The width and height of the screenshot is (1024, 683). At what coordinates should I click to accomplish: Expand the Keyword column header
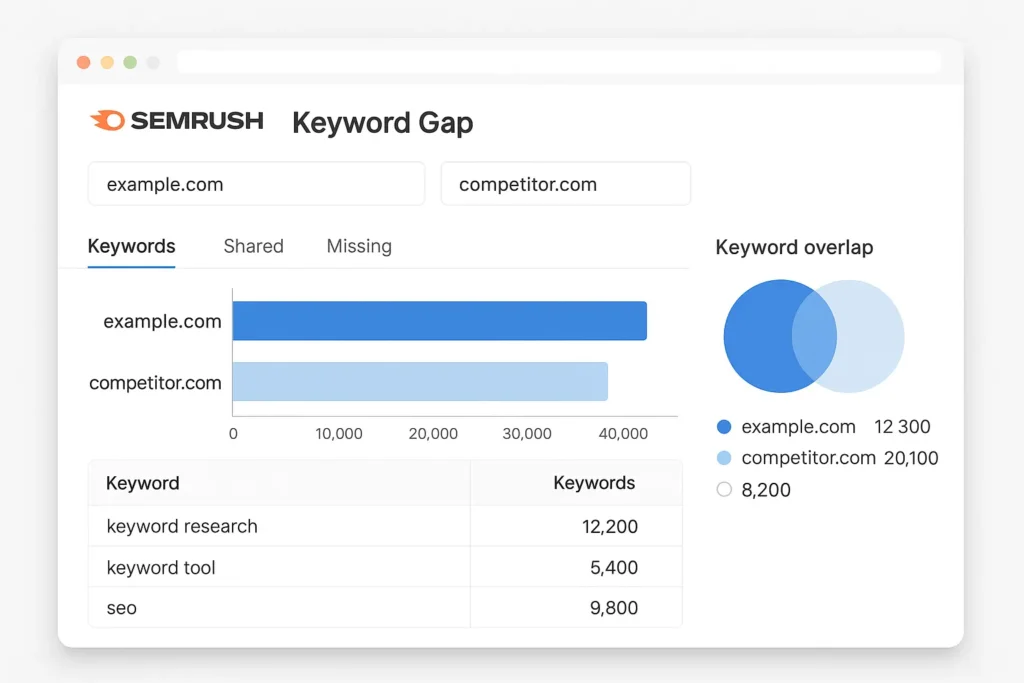[142, 483]
